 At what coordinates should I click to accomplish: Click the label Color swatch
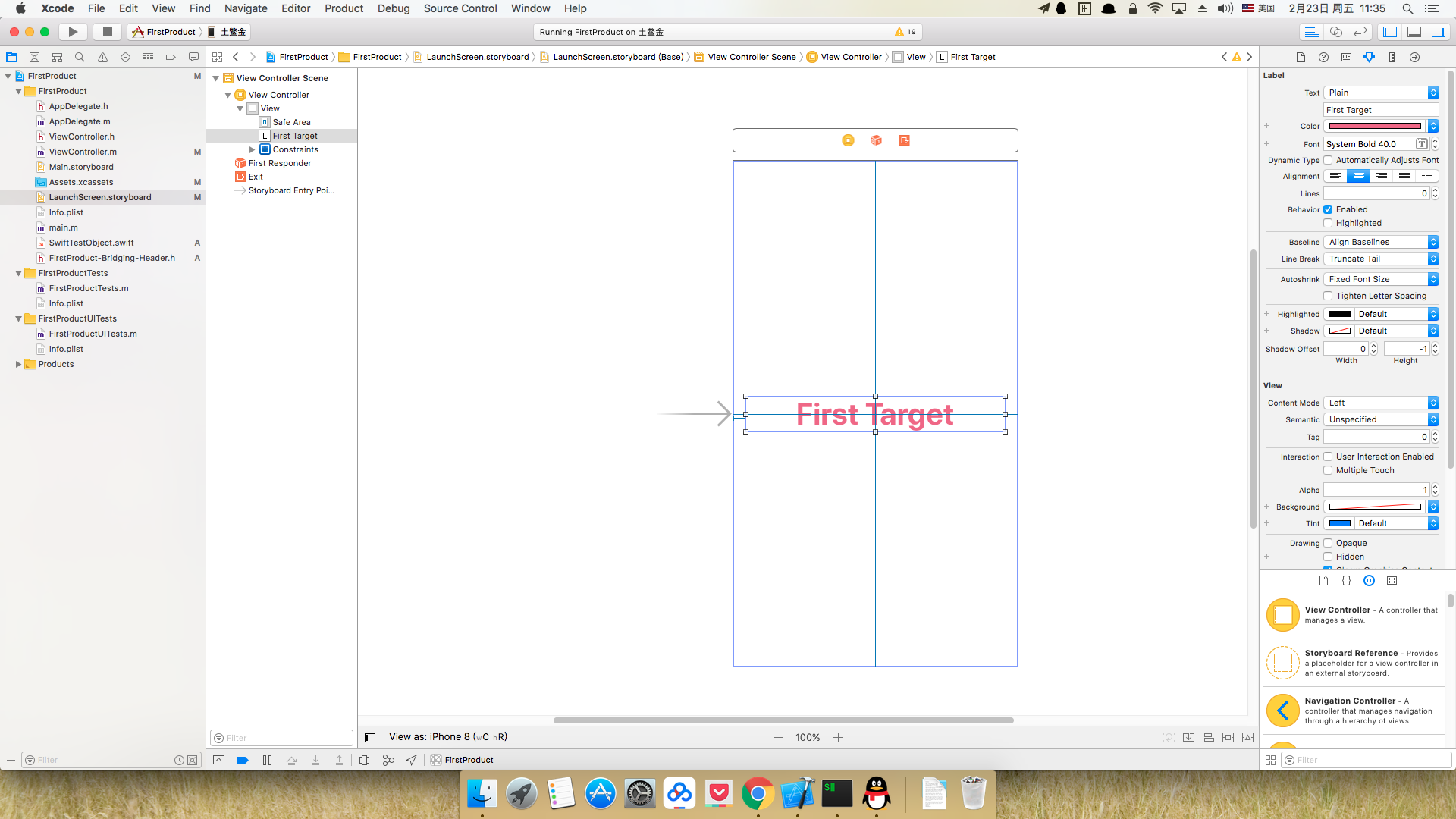[x=1375, y=127]
